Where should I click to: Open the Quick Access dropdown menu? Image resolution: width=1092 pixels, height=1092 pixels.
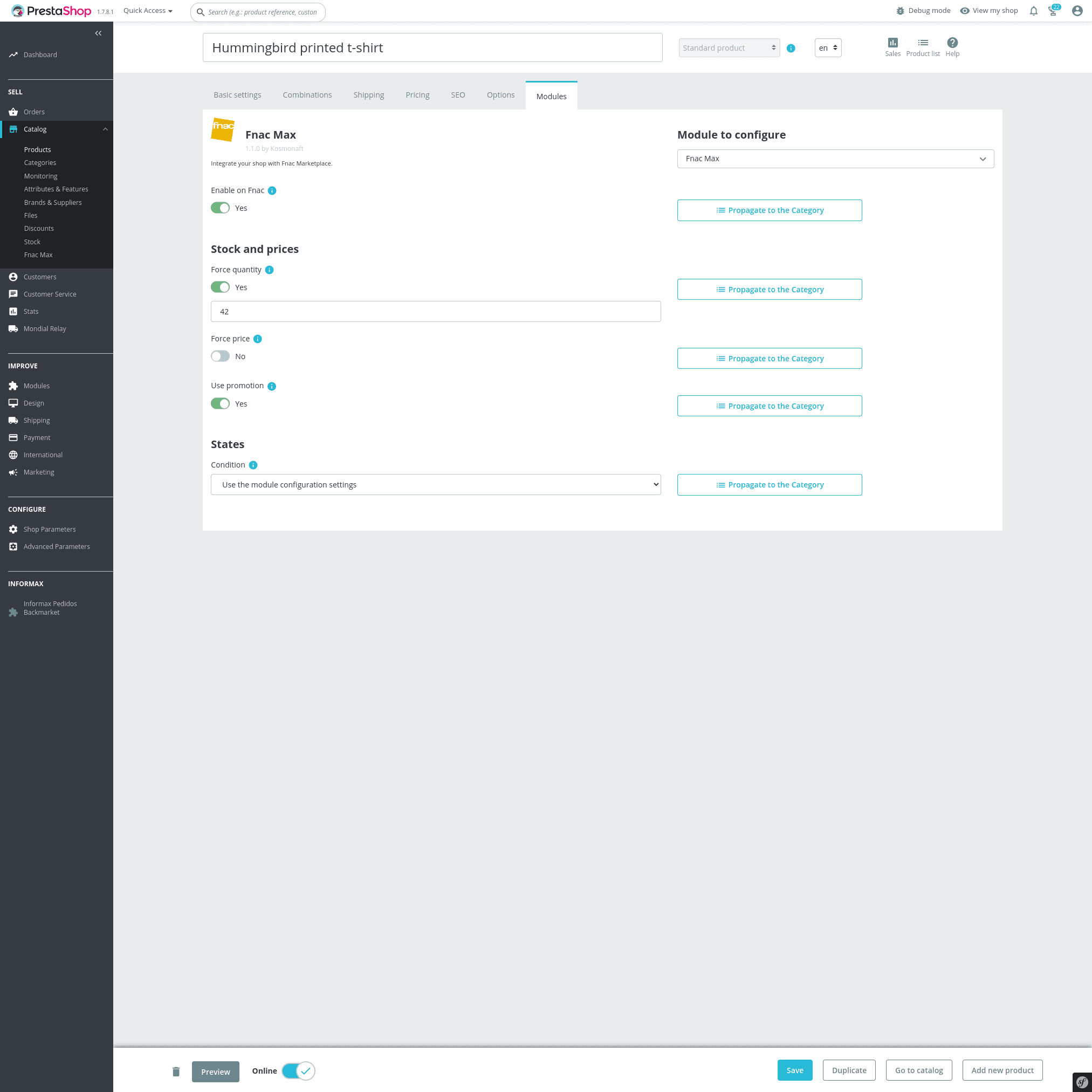pos(148,11)
